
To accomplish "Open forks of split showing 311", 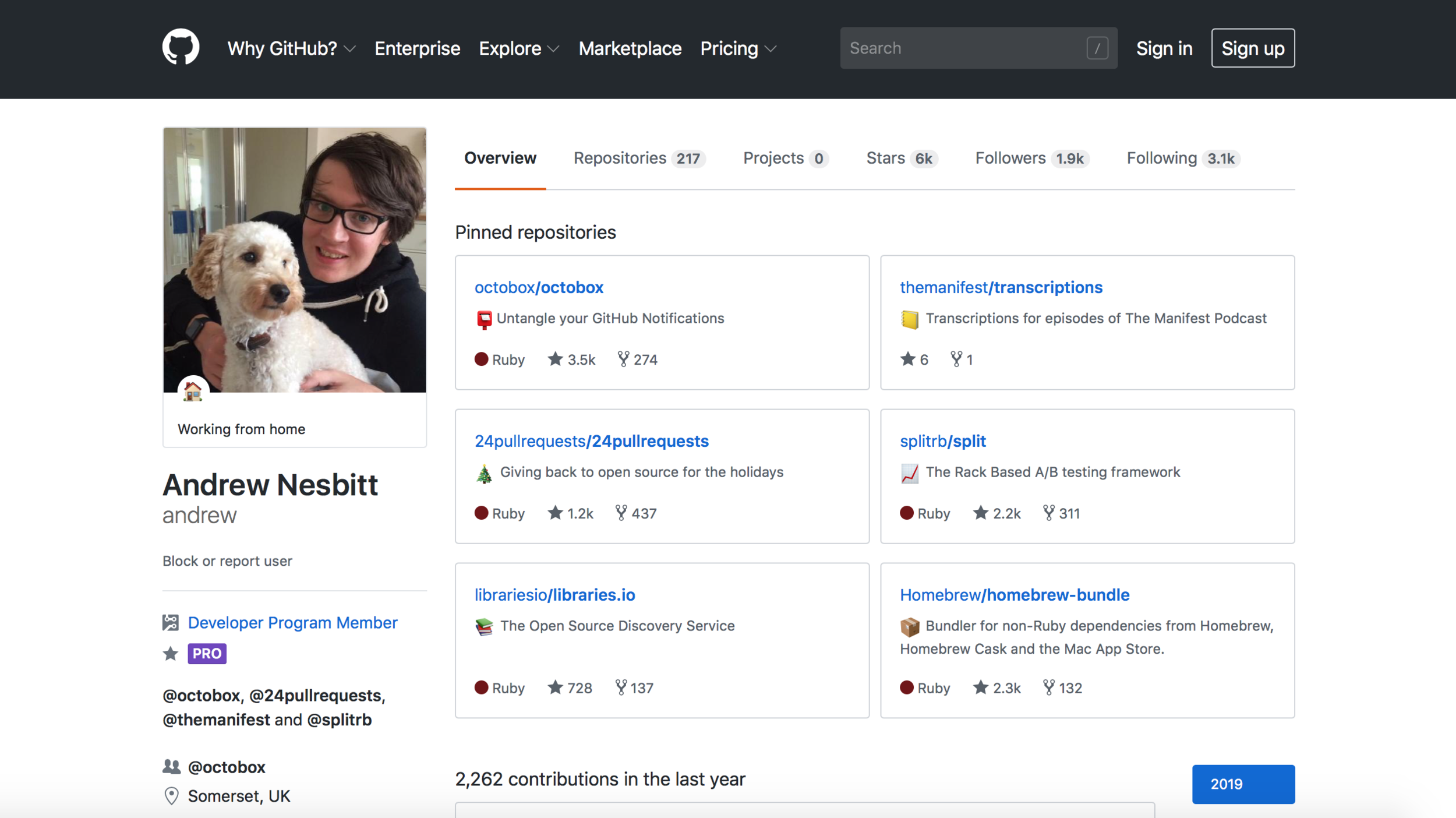I will [x=1061, y=513].
